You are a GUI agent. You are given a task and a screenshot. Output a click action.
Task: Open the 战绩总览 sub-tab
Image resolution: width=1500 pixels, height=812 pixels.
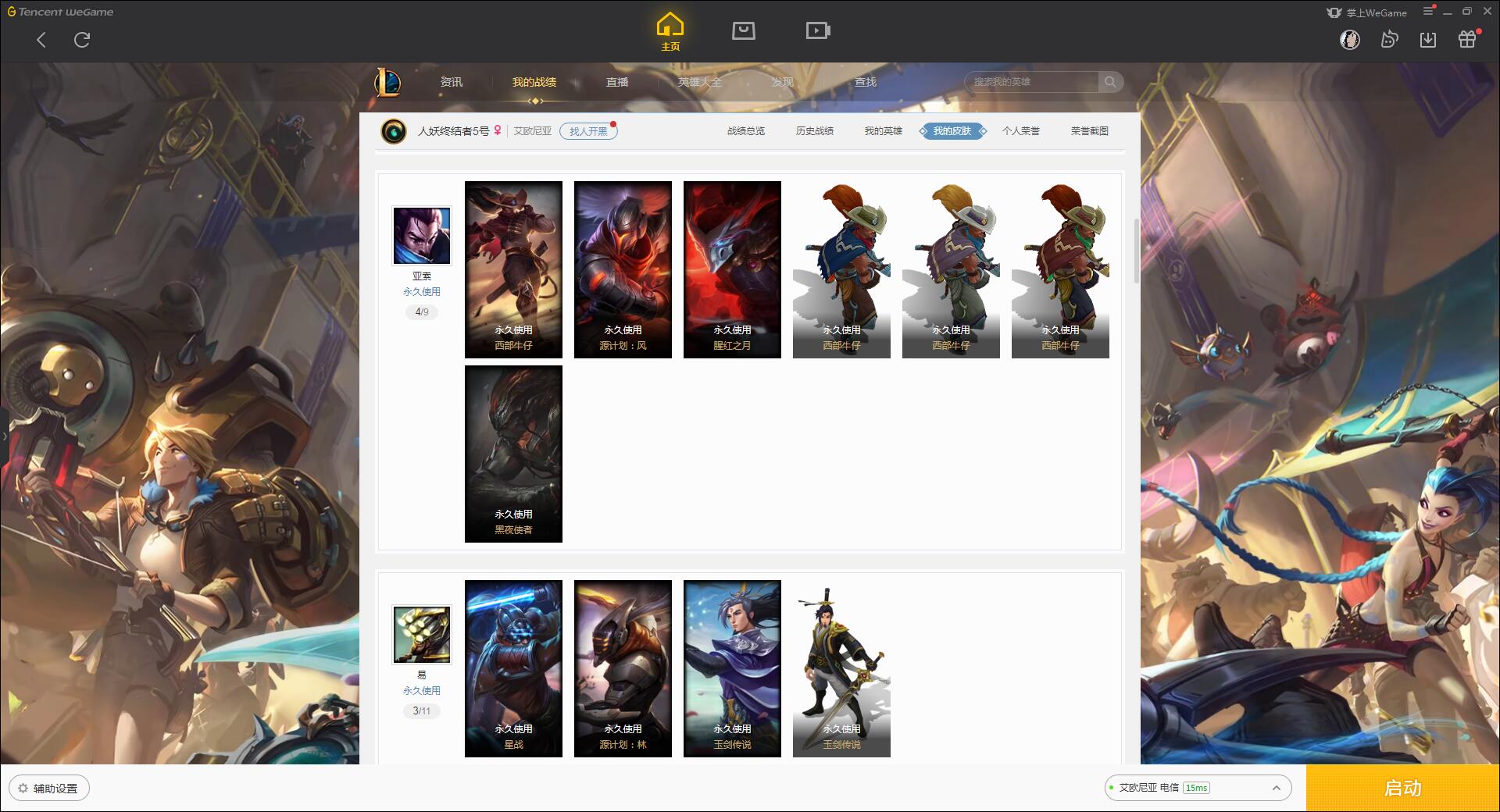pyautogui.click(x=746, y=131)
